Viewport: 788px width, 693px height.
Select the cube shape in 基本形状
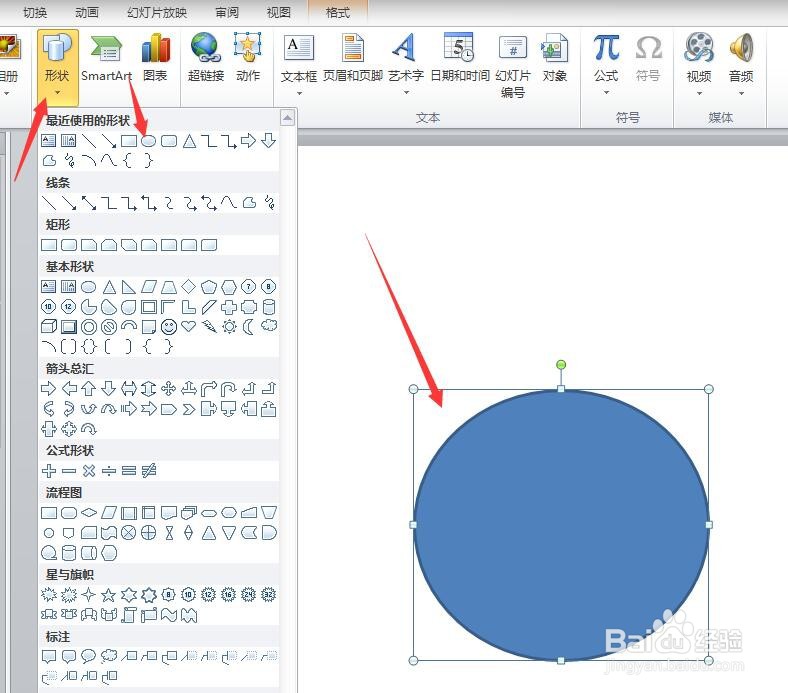point(49,327)
